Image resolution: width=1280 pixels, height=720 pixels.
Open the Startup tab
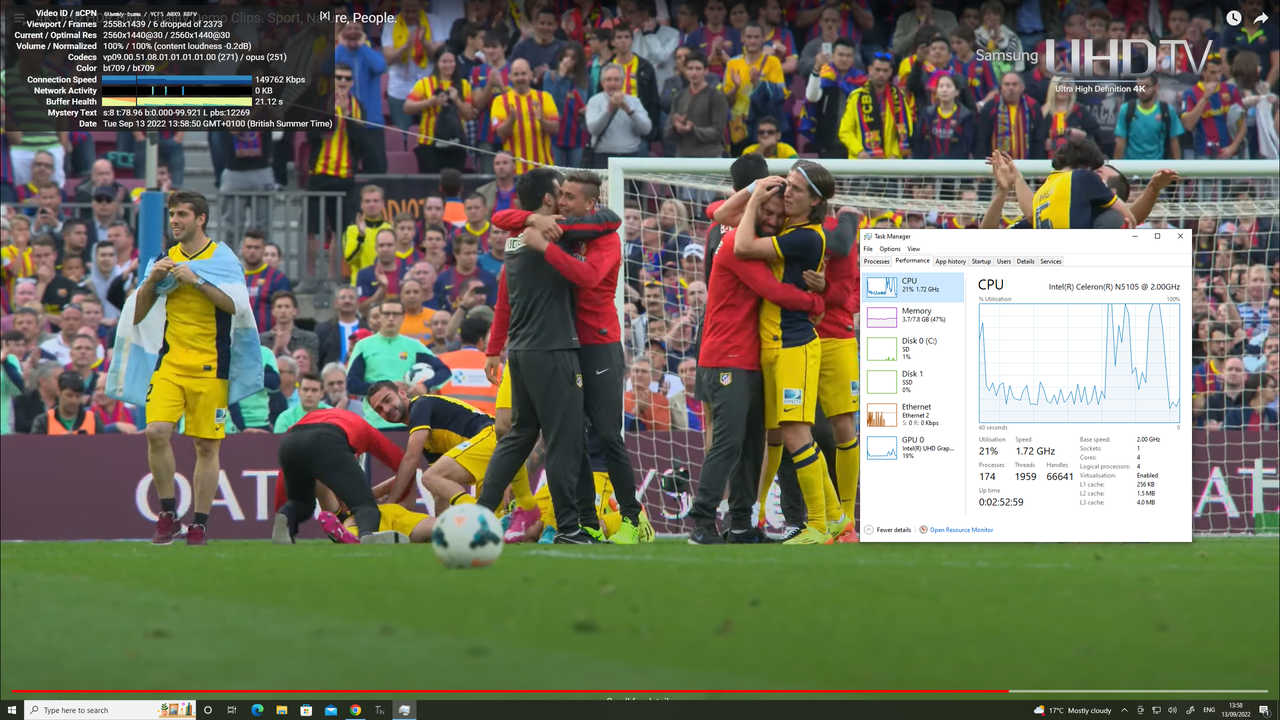click(981, 261)
